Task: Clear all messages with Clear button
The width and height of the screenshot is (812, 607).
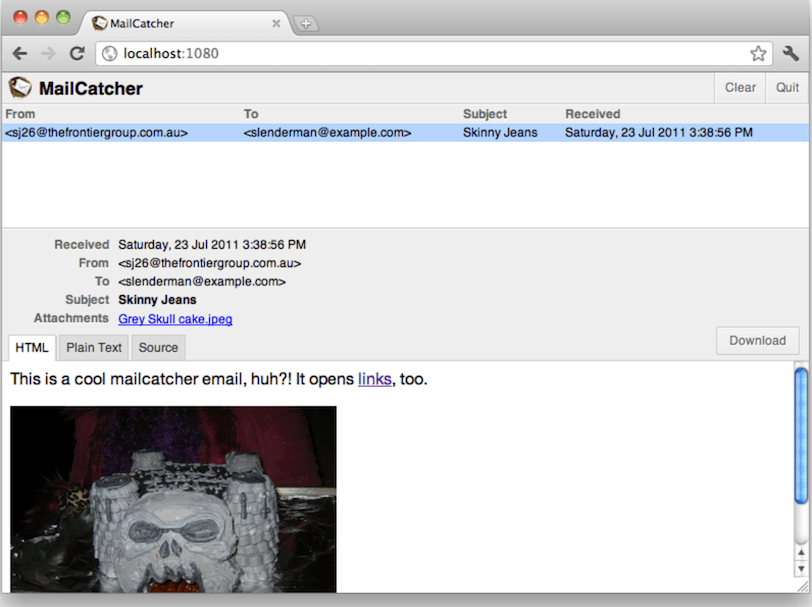Action: point(740,88)
